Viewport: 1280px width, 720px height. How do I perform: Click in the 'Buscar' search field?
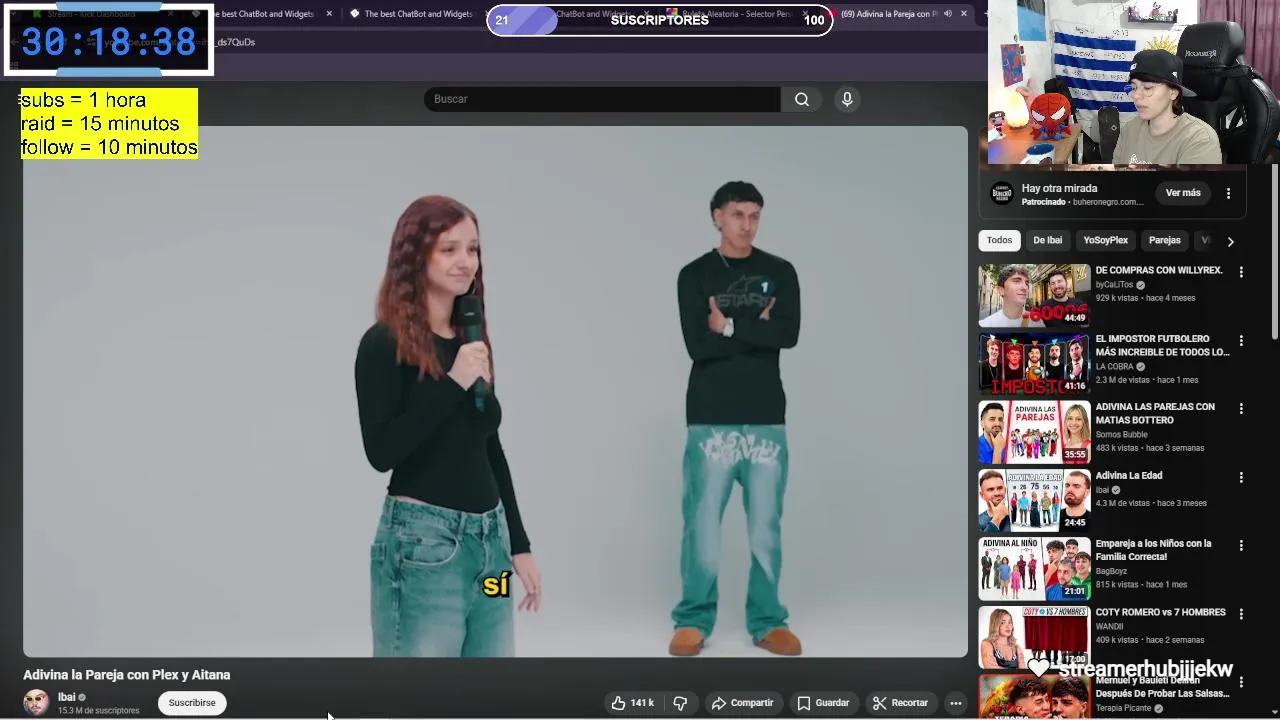coord(602,99)
